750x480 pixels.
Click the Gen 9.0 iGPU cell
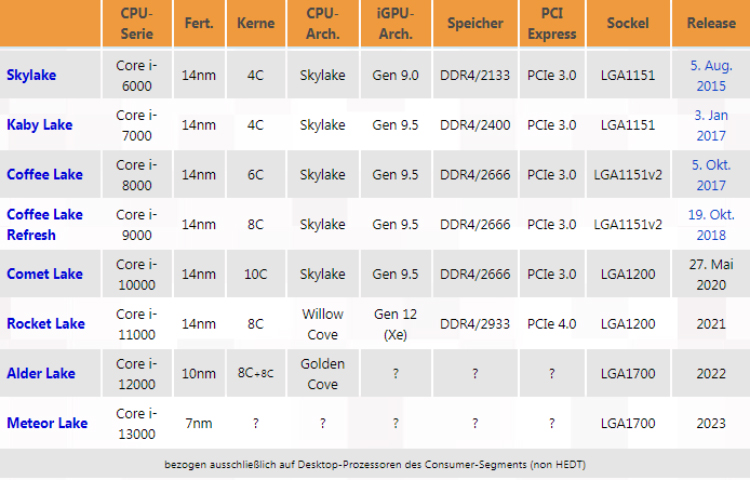pyautogui.click(x=396, y=75)
